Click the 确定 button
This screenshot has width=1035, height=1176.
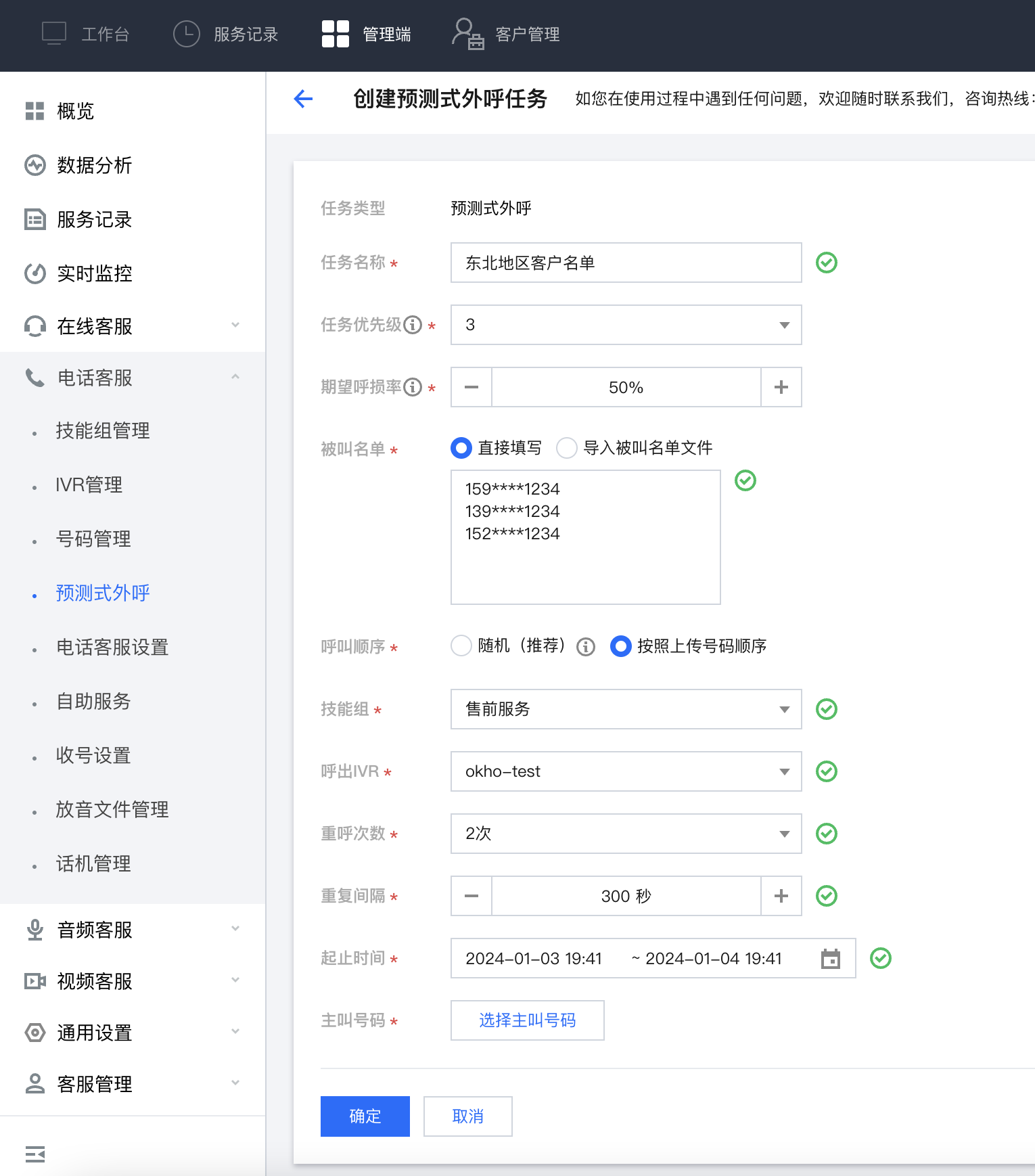click(365, 1116)
